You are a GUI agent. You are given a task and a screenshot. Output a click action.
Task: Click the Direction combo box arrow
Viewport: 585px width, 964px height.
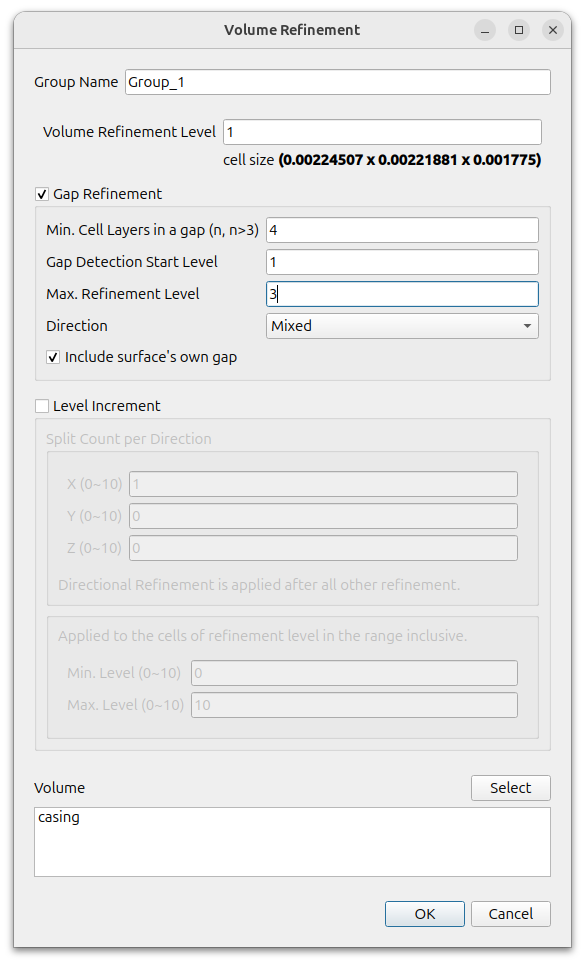(527, 326)
